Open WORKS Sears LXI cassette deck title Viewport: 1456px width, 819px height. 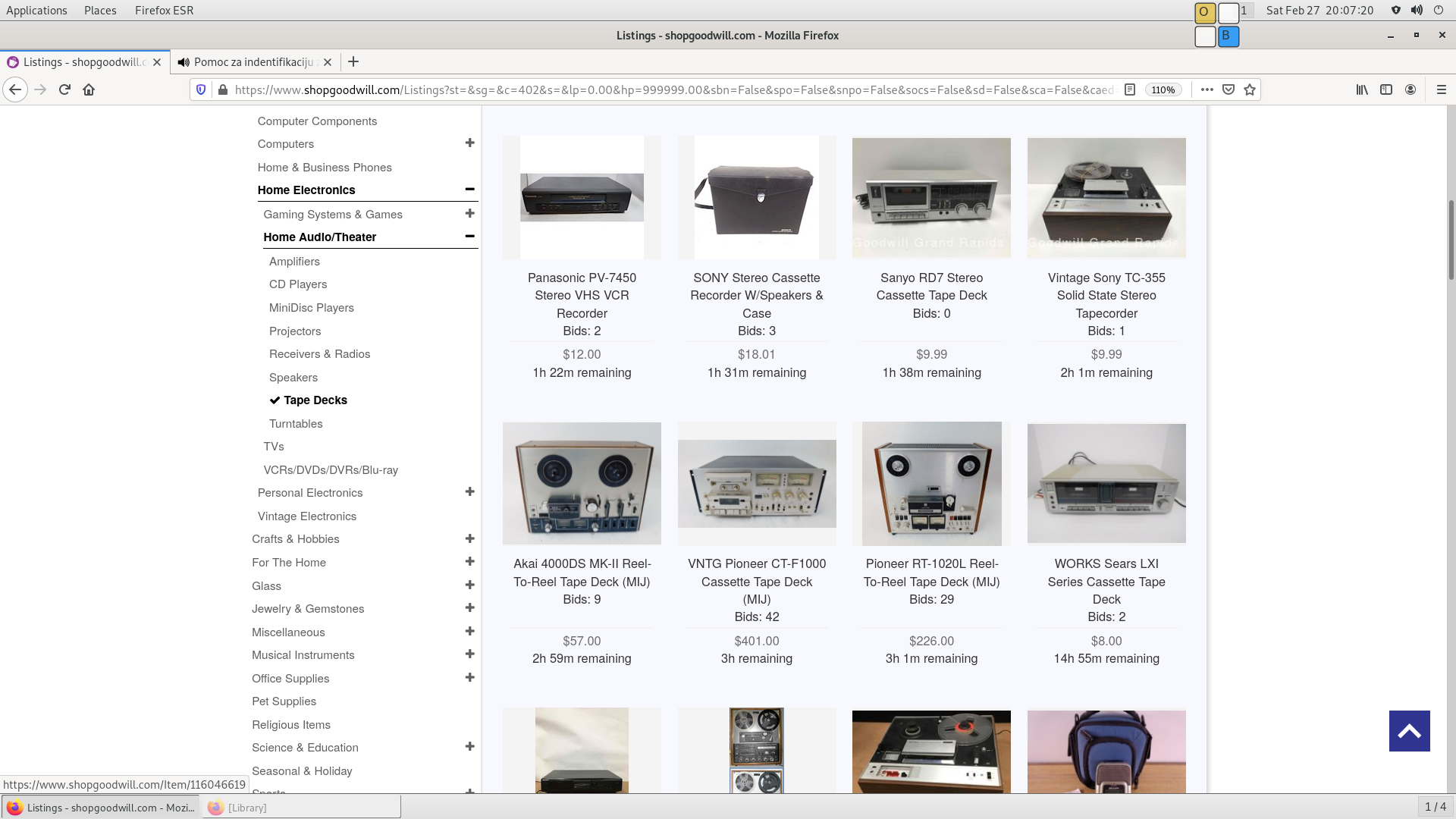pyautogui.click(x=1106, y=582)
